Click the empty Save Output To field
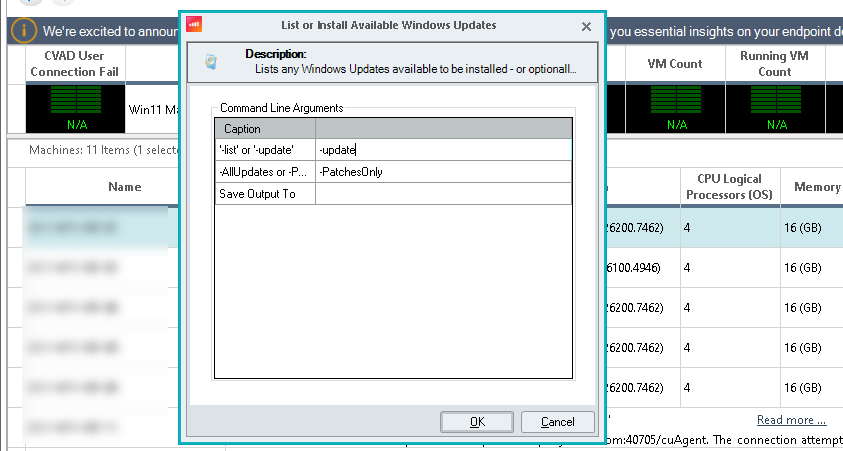843x451 pixels. (443, 194)
